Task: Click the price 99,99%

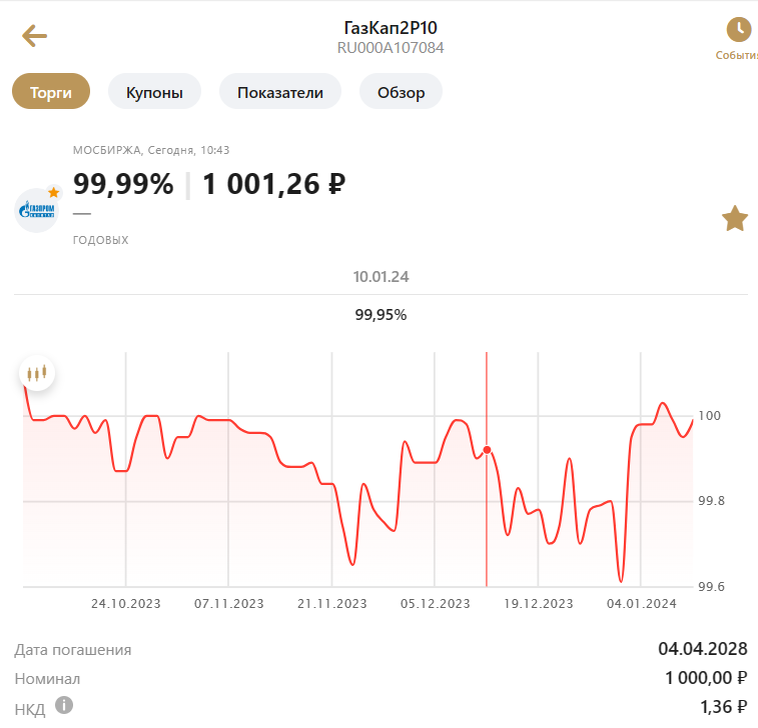Action: (123, 184)
